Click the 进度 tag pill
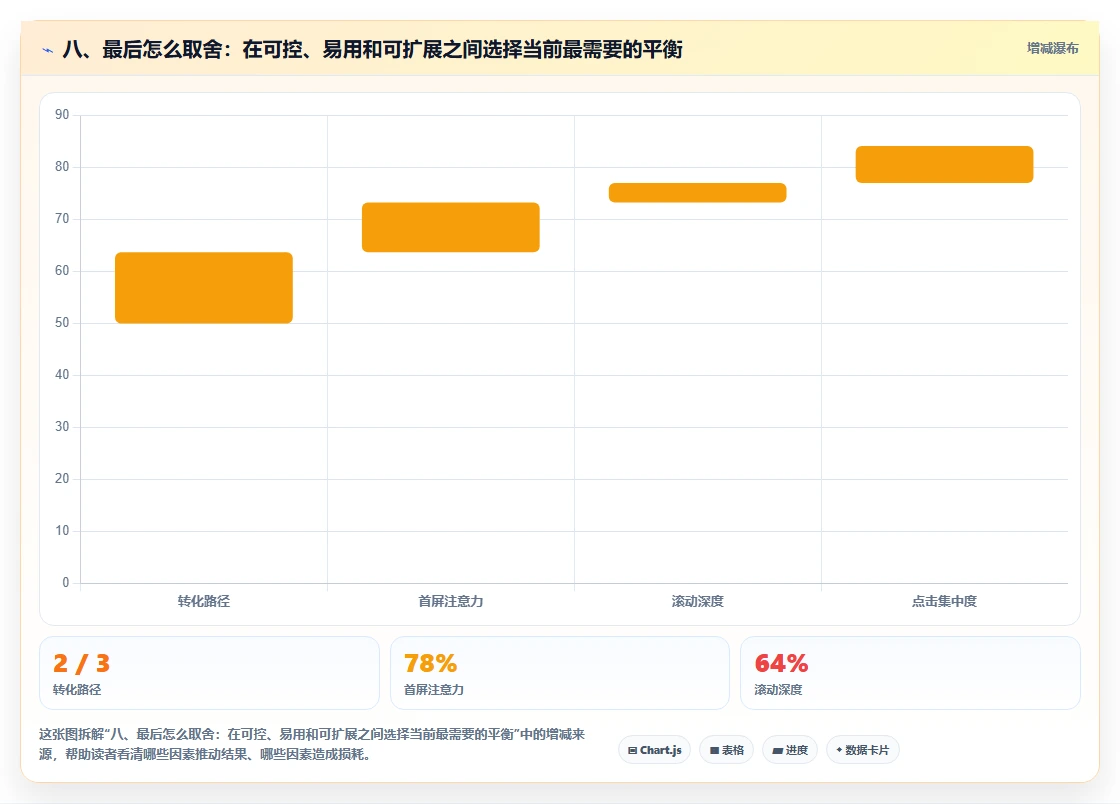Image resolution: width=1120 pixels, height=804 pixels. pos(790,750)
